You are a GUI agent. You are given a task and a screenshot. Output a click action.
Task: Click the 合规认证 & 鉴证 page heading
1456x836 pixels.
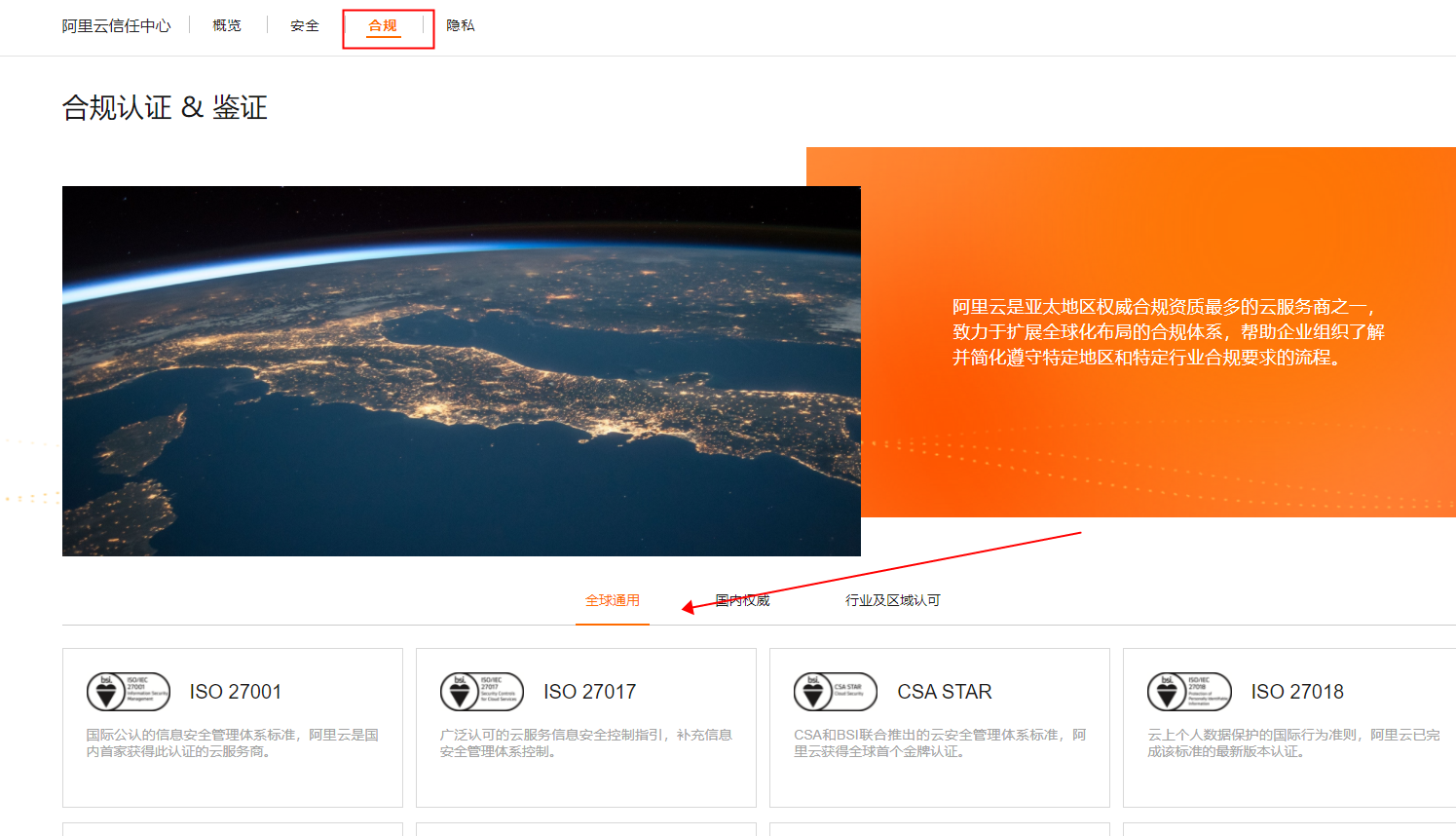click(165, 107)
